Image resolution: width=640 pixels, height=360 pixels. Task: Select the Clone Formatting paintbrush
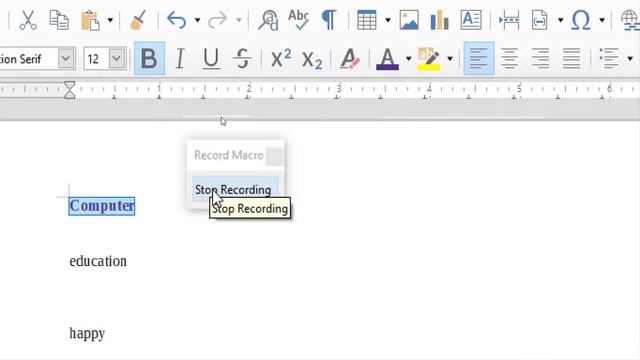click(138, 20)
